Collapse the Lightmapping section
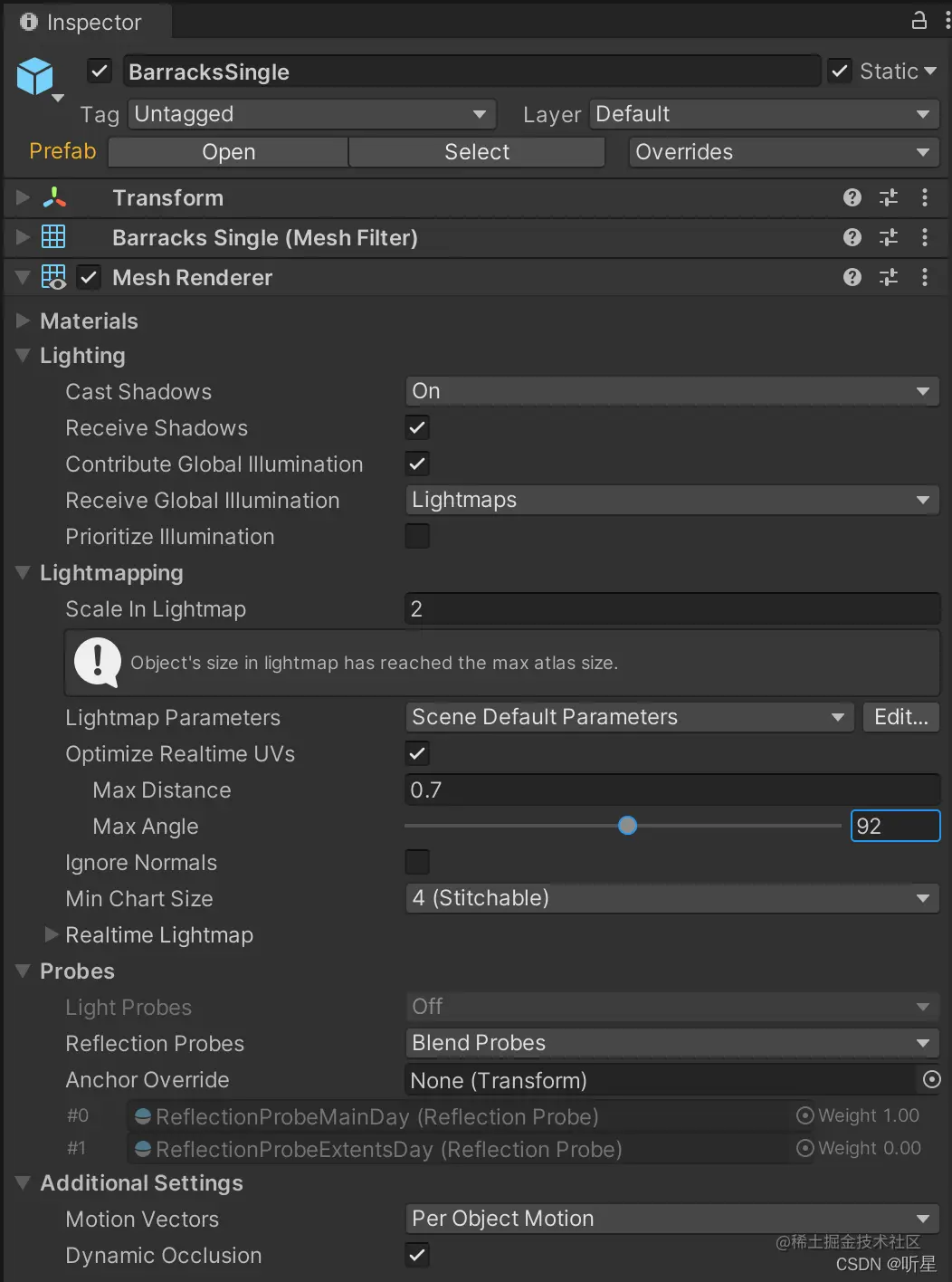Image resolution: width=952 pixels, height=1282 pixels. point(22,572)
